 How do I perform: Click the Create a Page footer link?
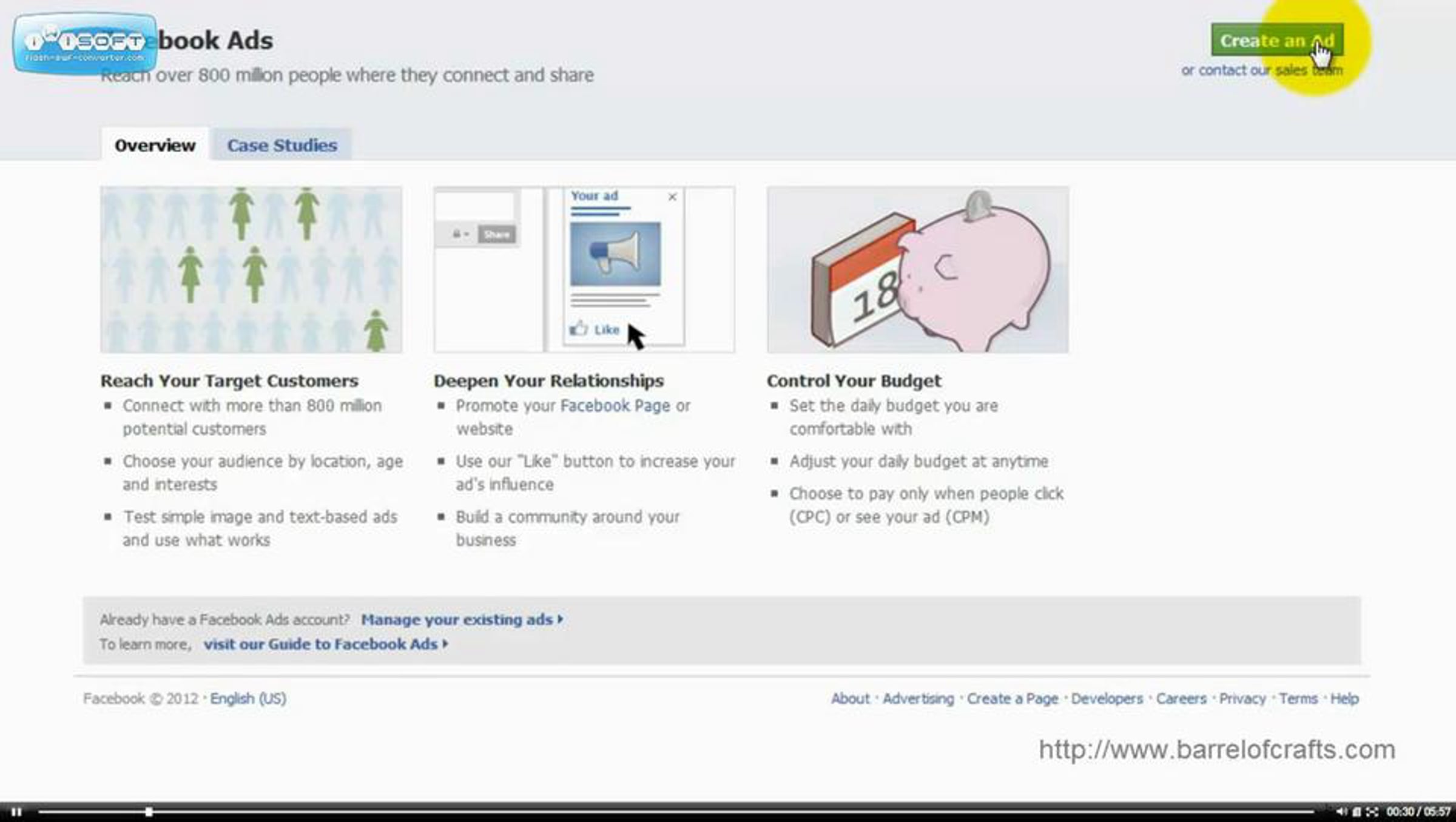coord(1013,698)
